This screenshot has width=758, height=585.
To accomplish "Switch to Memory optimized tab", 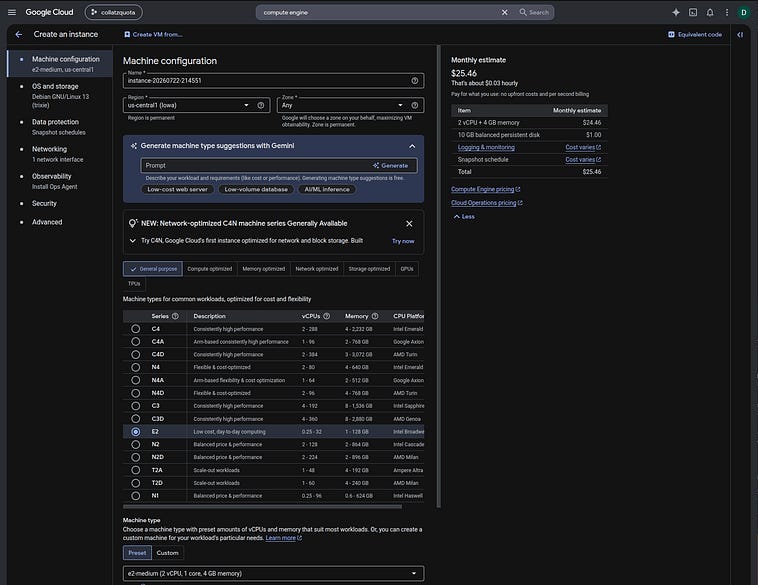I will [263, 269].
